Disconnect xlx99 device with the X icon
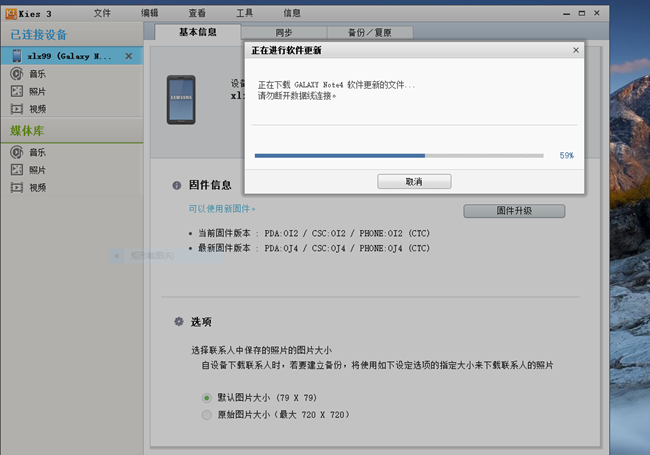This screenshot has height=455, width=650. [x=129, y=56]
